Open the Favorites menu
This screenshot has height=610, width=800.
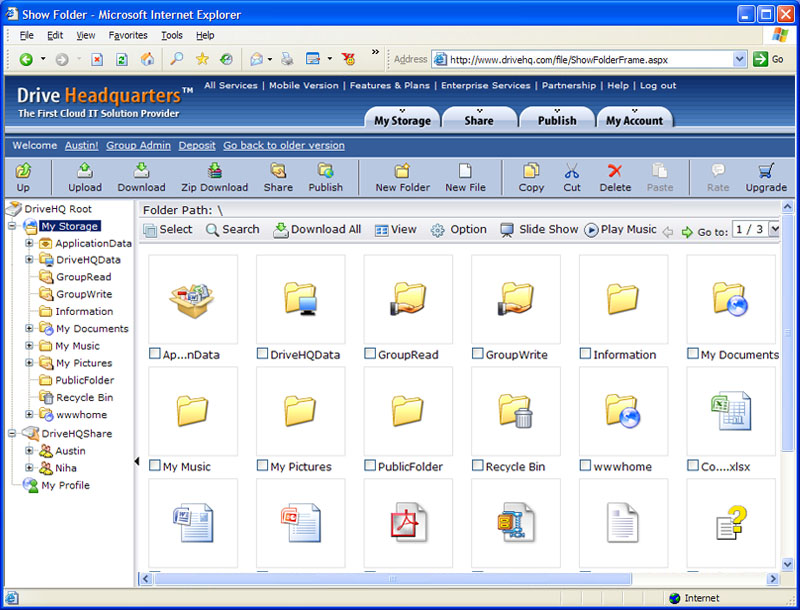[128, 35]
